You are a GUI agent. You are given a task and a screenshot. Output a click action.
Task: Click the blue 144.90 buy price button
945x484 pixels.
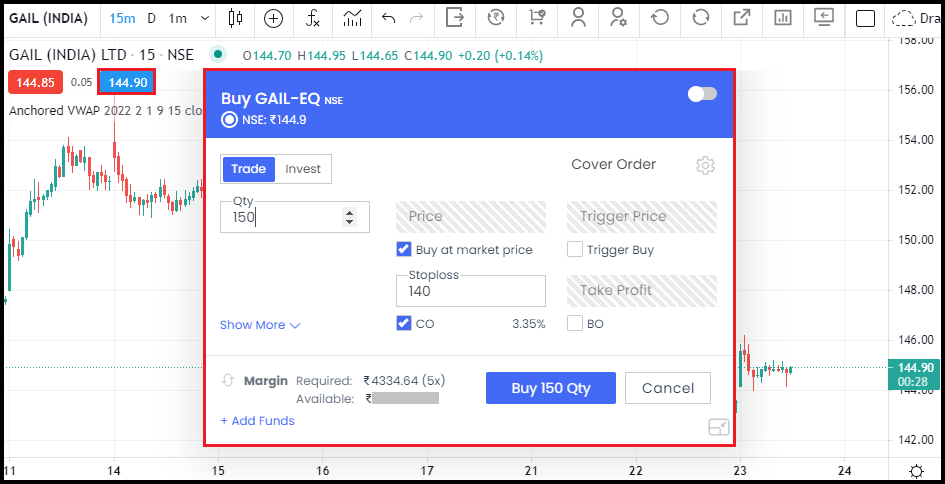click(x=127, y=82)
